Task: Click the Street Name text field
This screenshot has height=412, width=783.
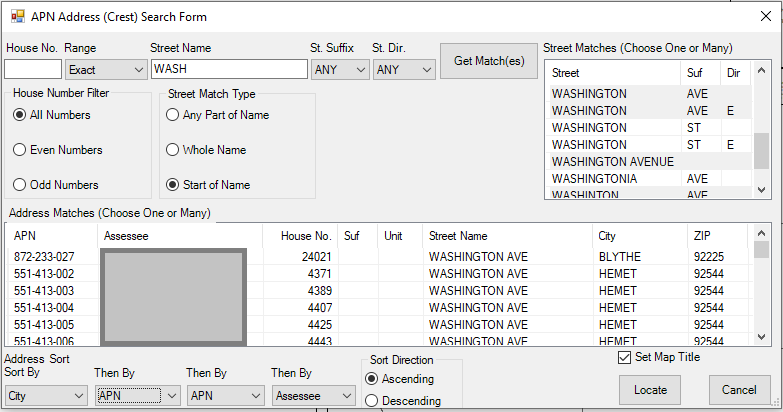Action: point(229,70)
